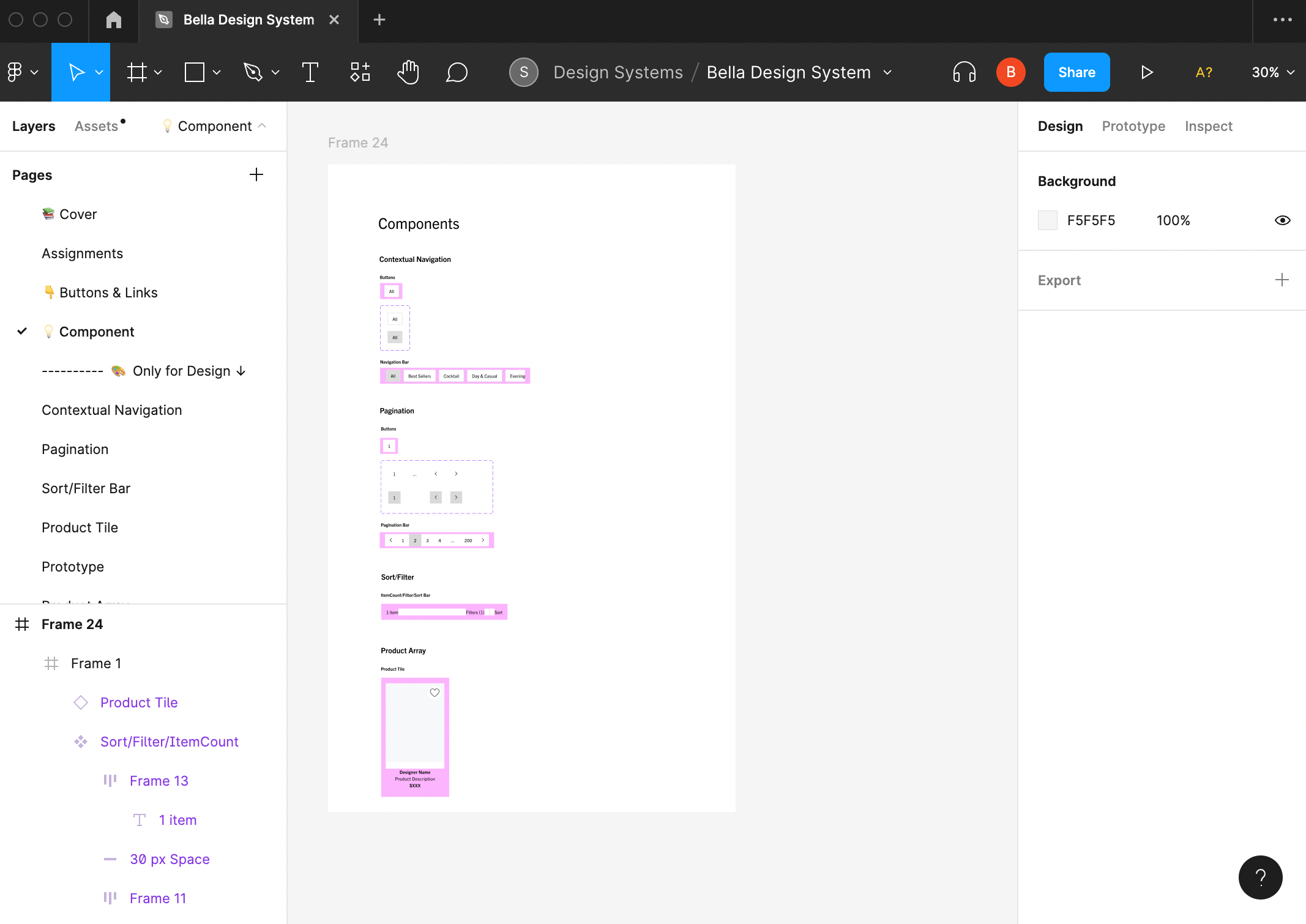This screenshot has height=924, width=1306.
Task: Switch to the Design tab
Action: click(x=1060, y=126)
